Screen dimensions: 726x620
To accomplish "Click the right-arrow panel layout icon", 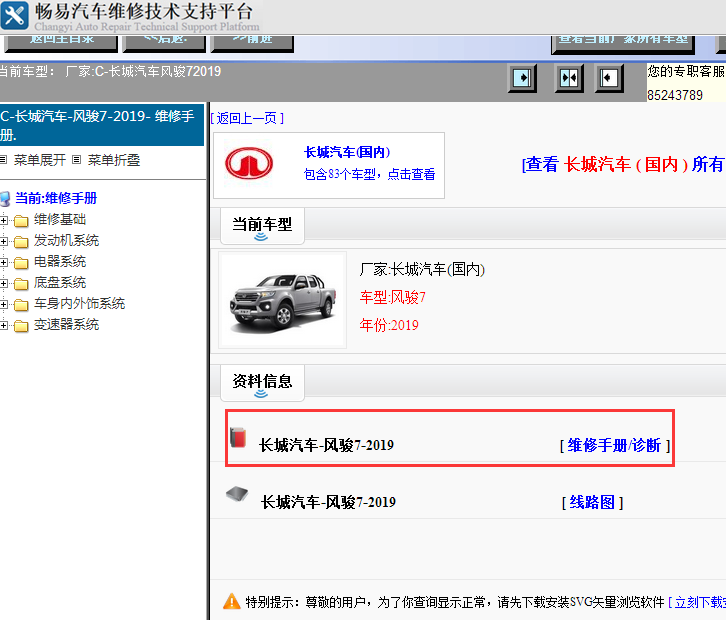I will tap(522, 78).
